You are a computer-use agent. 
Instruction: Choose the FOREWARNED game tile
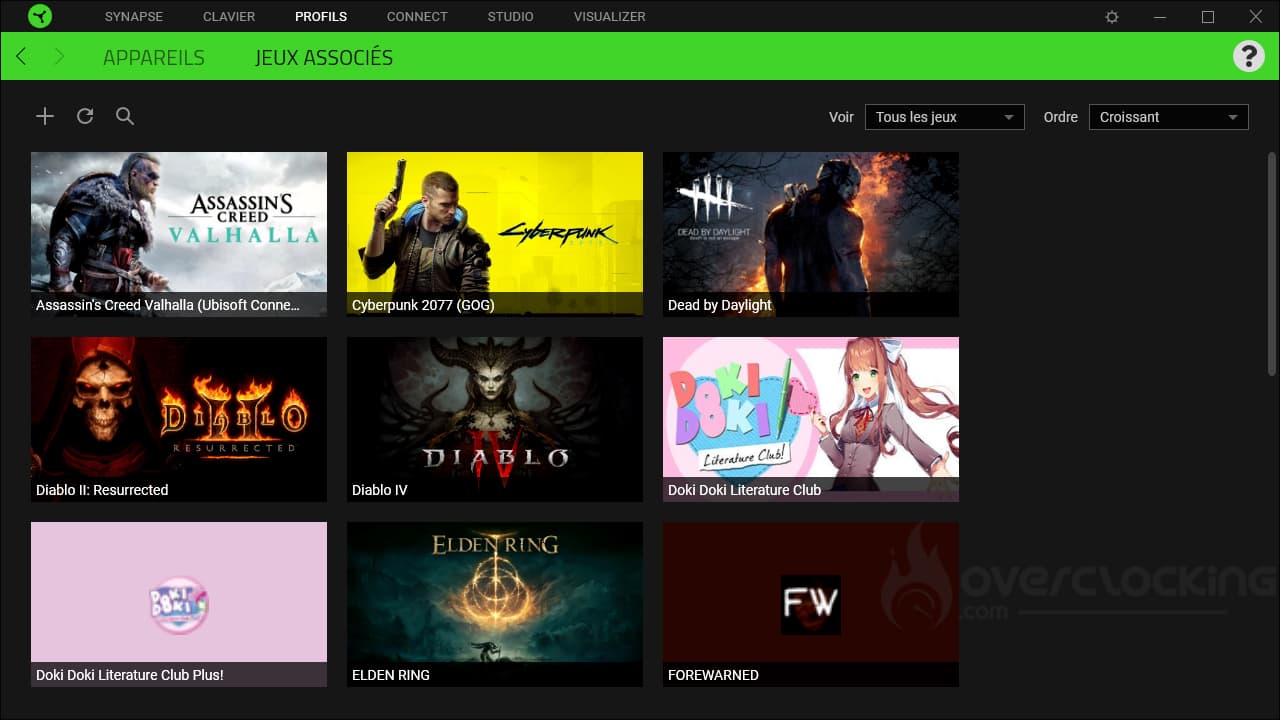(x=811, y=604)
